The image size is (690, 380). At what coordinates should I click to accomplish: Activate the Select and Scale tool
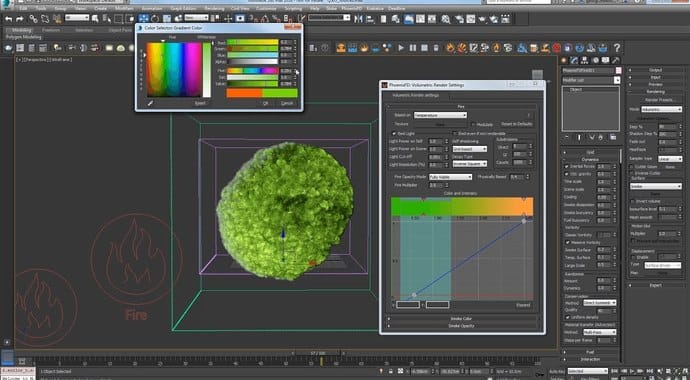pyautogui.click(x=167, y=18)
